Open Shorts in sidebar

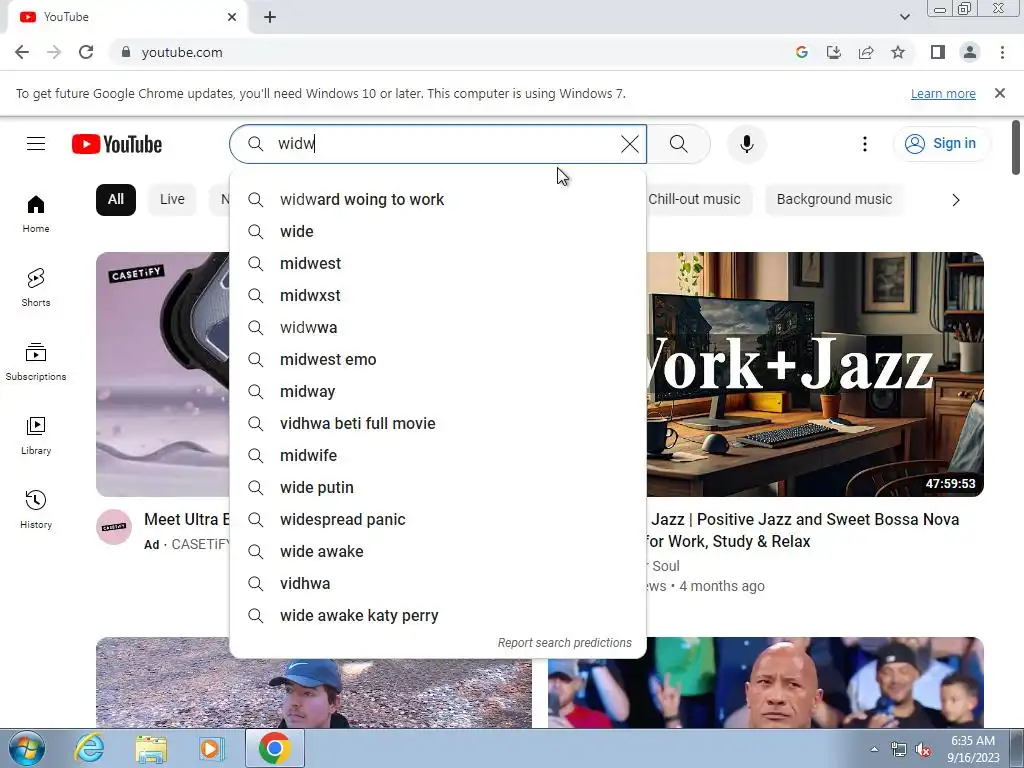pos(36,287)
